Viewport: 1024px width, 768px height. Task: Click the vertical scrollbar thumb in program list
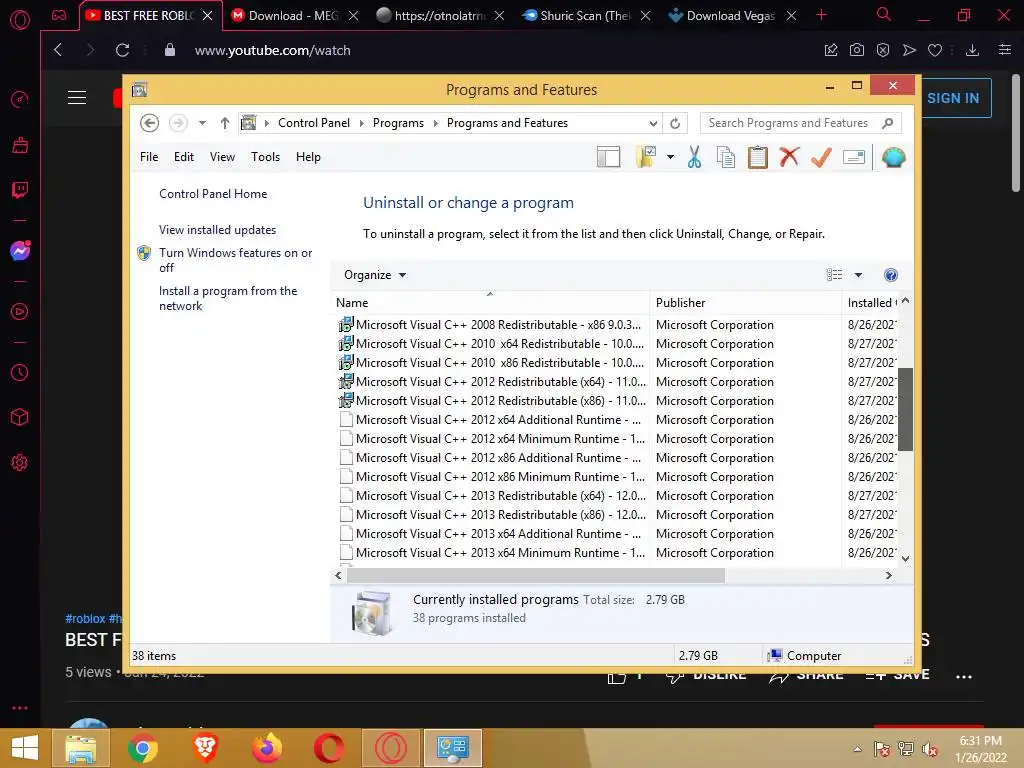click(905, 409)
